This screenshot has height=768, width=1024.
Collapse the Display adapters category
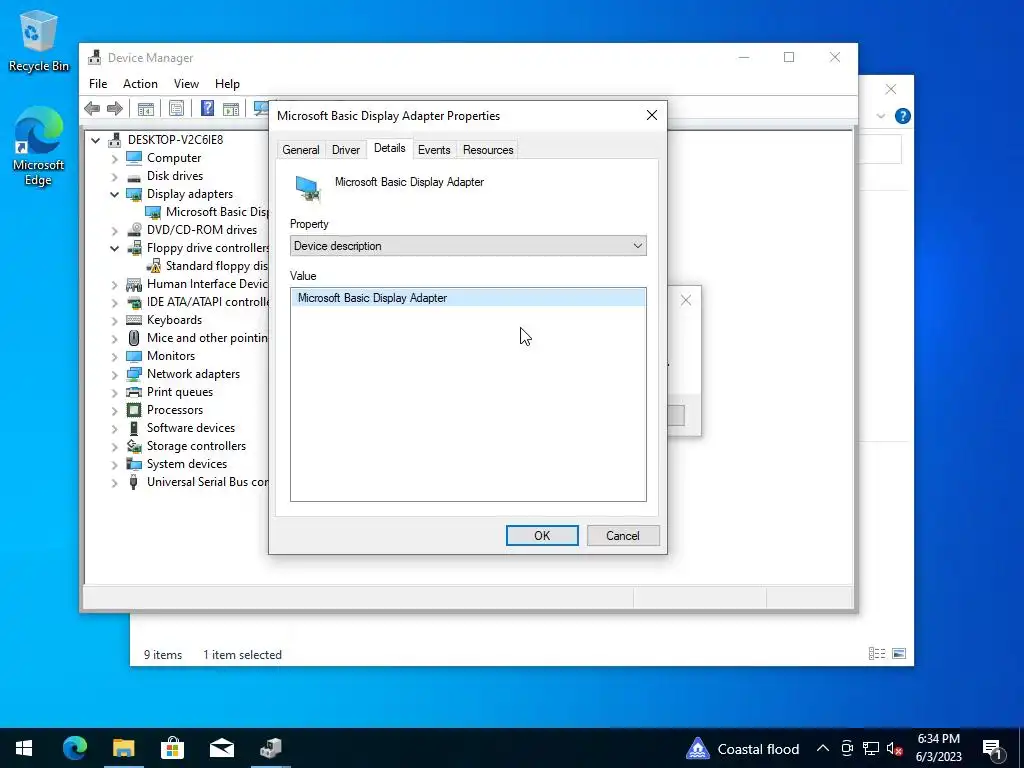(x=115, y=195)
